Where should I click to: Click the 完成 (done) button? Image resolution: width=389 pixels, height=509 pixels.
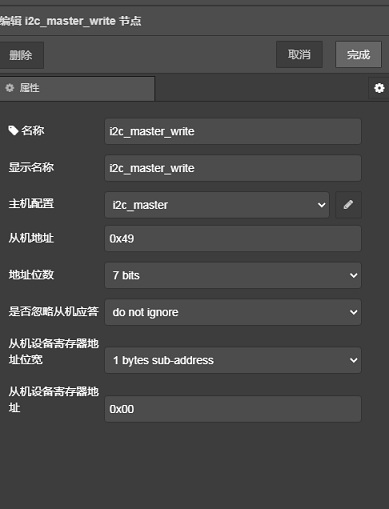pyautogui.click(x=358, y=54)
